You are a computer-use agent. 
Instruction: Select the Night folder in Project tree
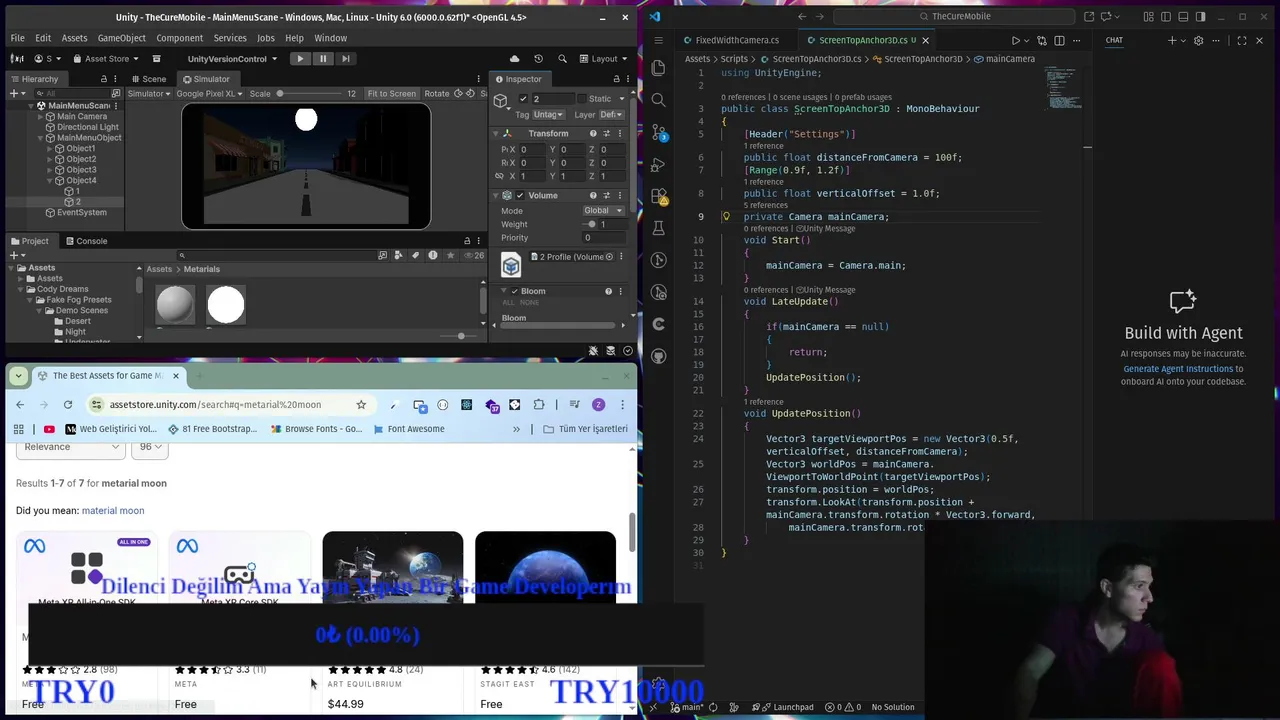[x=74, y=332]
